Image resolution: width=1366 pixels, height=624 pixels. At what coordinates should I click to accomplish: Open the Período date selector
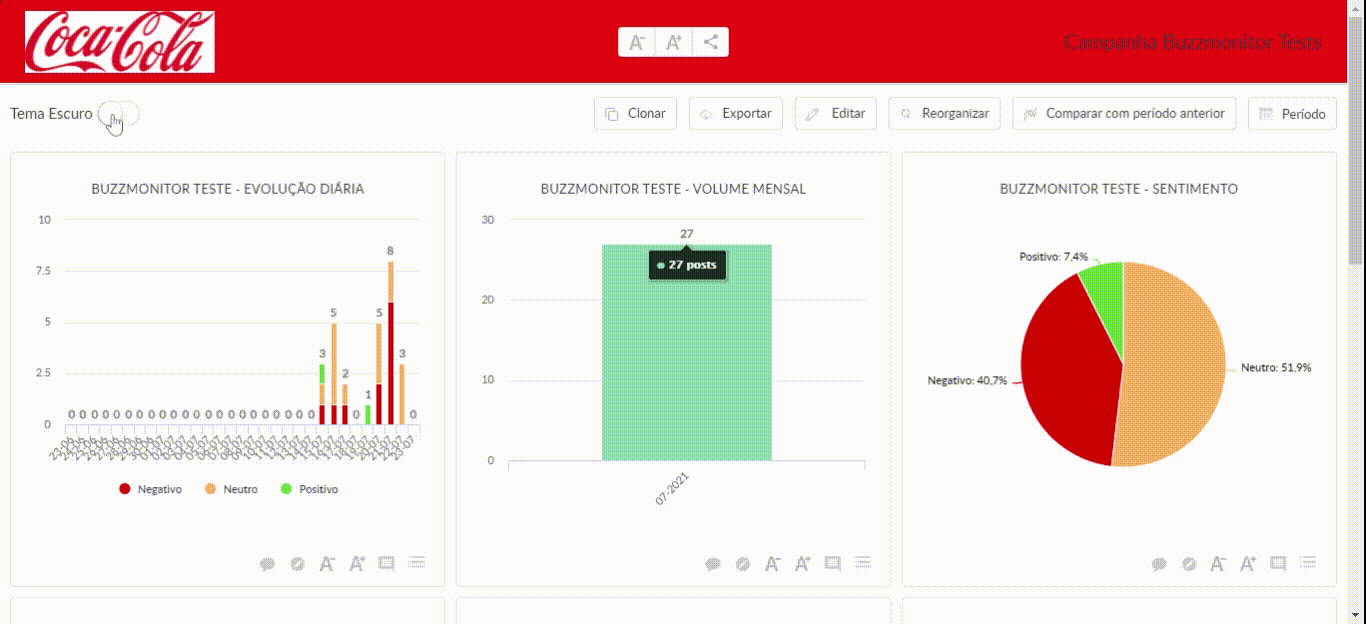pos(1292,114)
